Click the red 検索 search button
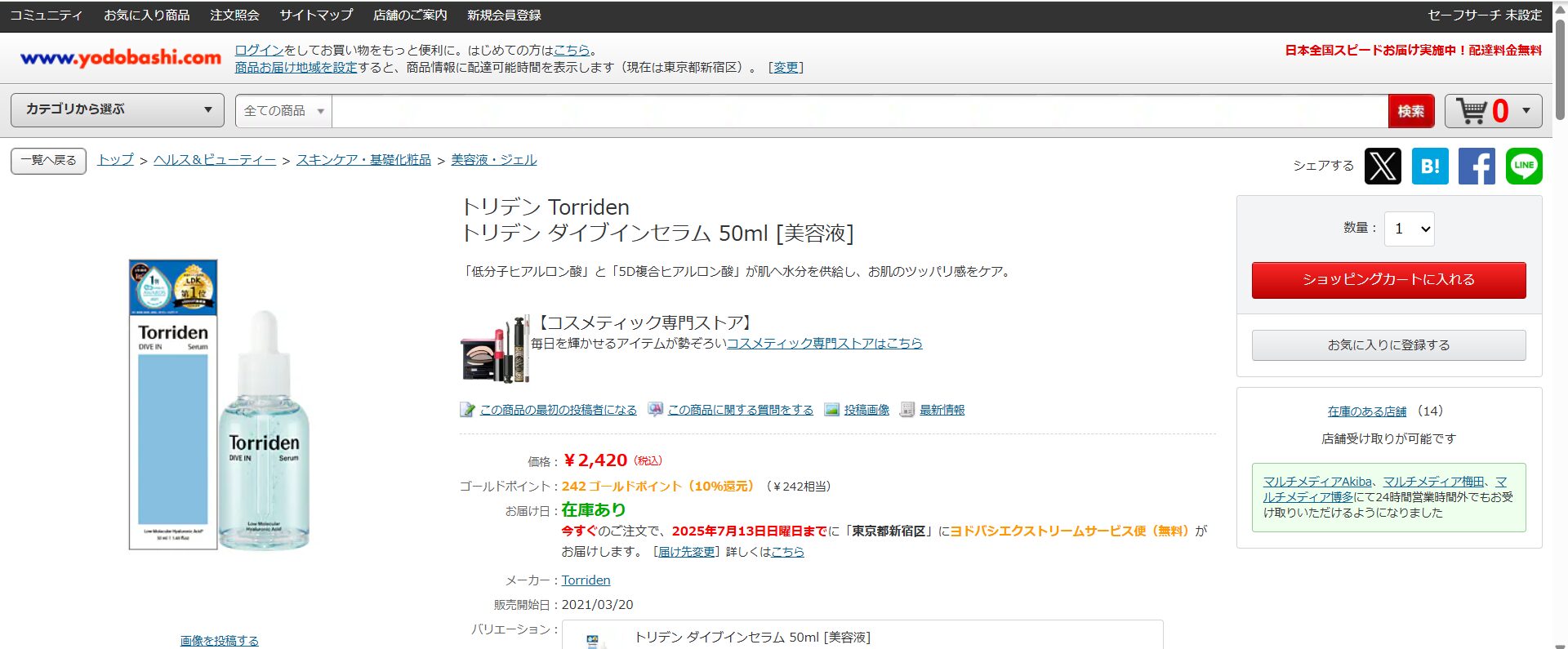This screenshot has height=649, width=1568. (1411, 111)
